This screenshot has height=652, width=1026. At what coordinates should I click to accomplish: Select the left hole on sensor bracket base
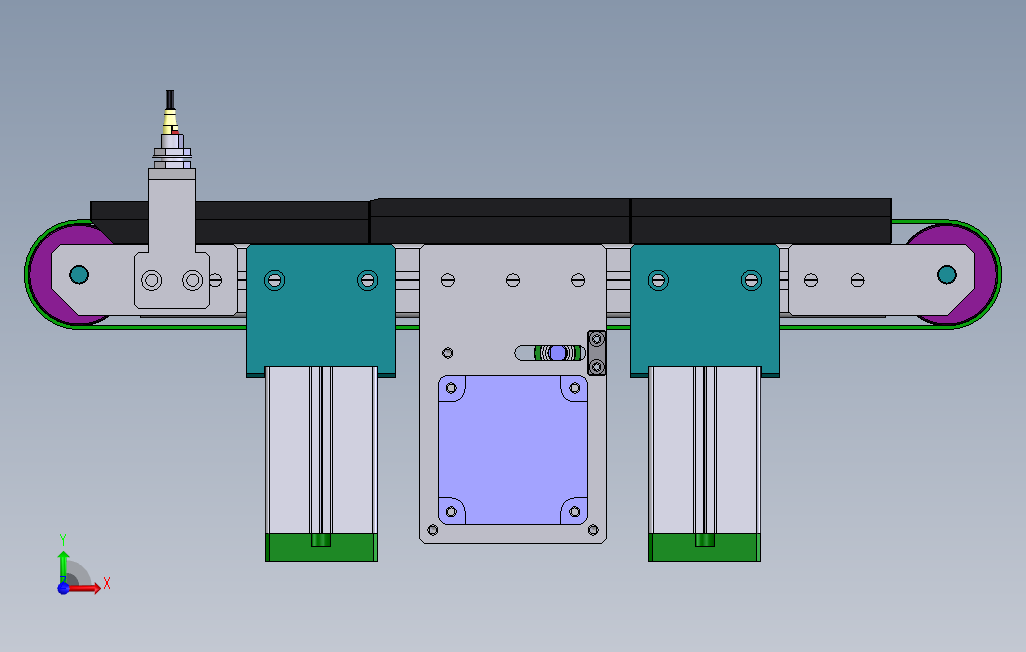152,280
